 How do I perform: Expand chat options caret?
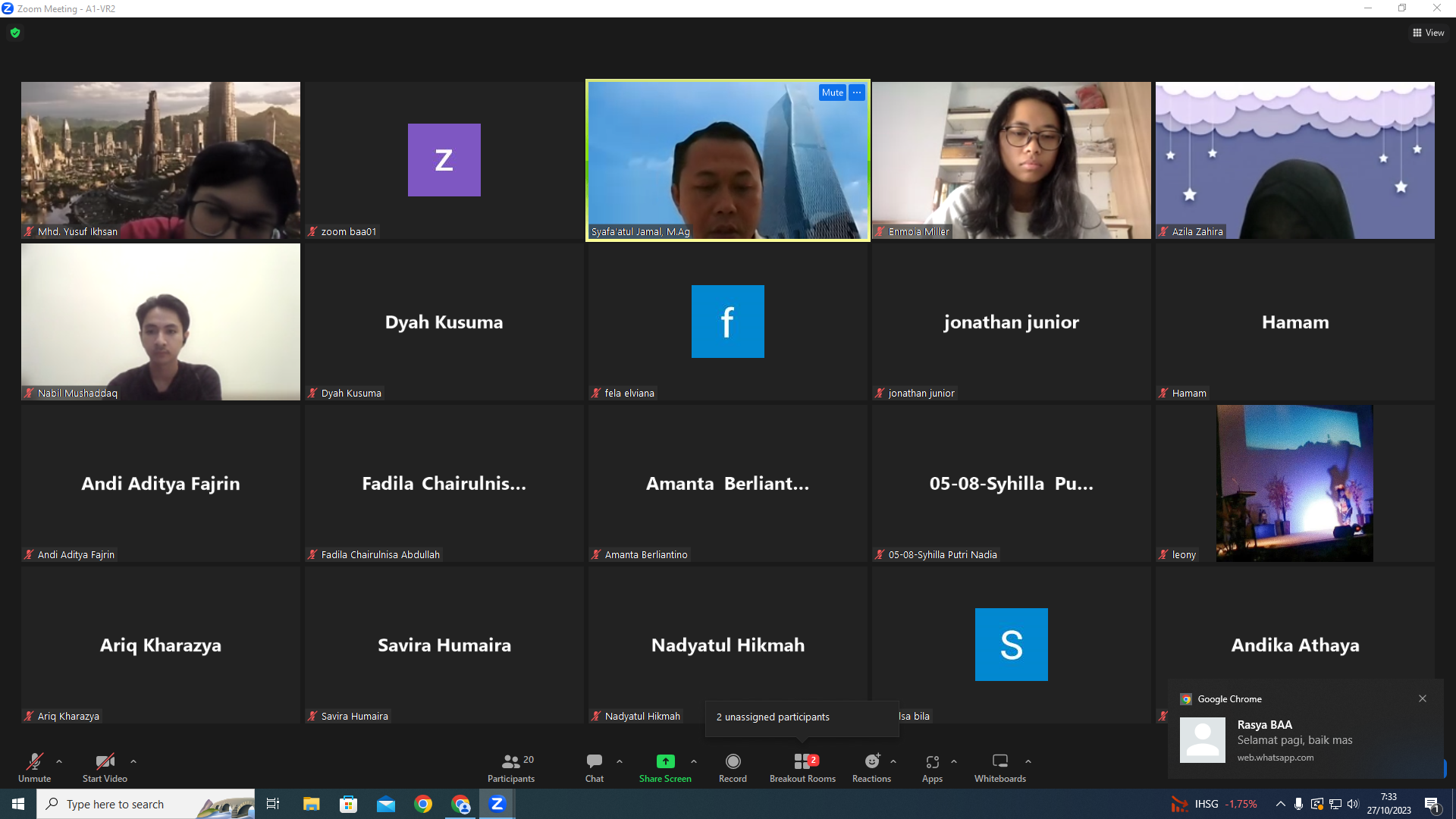620,761
